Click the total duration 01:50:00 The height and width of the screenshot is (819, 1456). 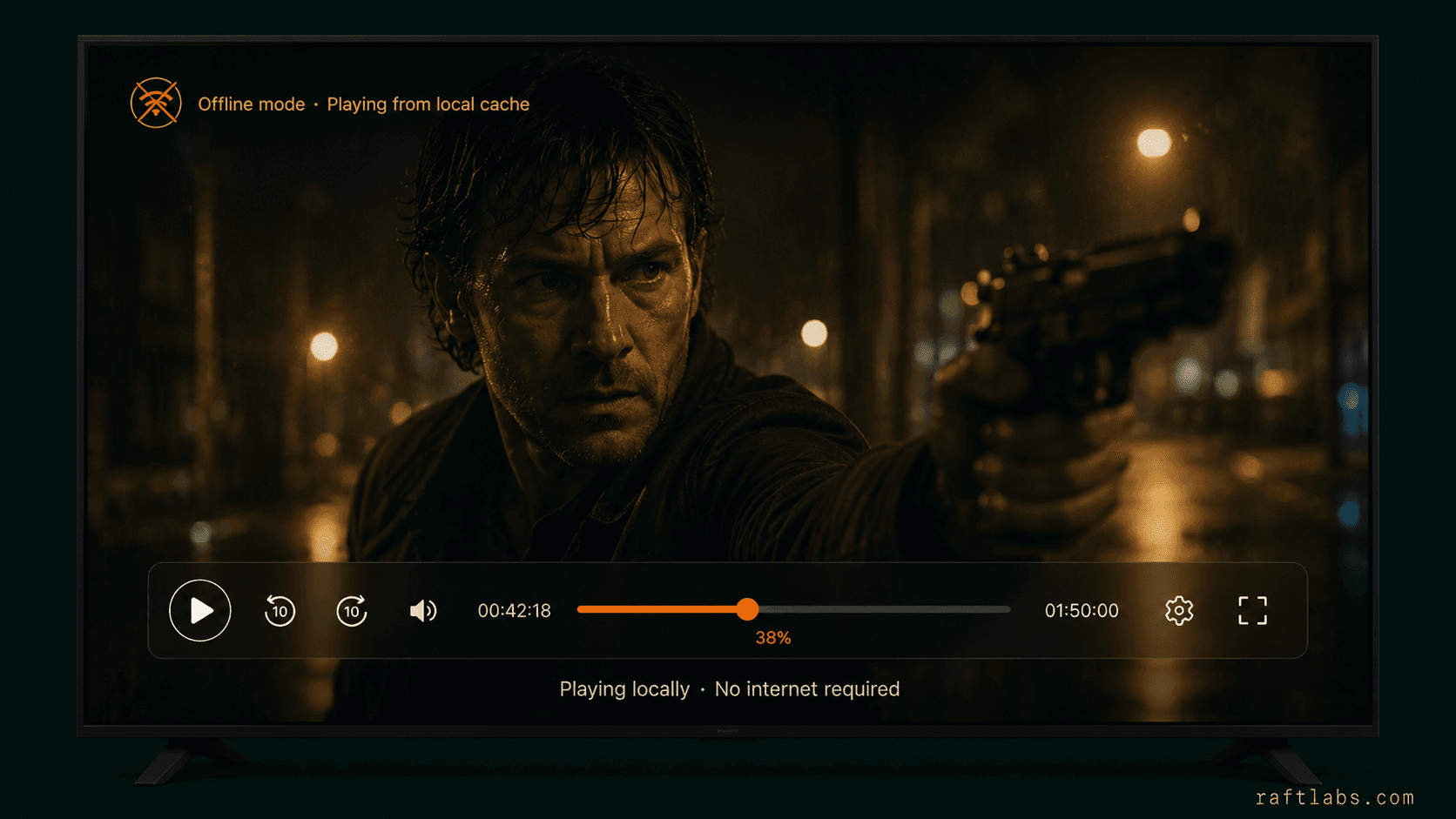[1082, 611]
